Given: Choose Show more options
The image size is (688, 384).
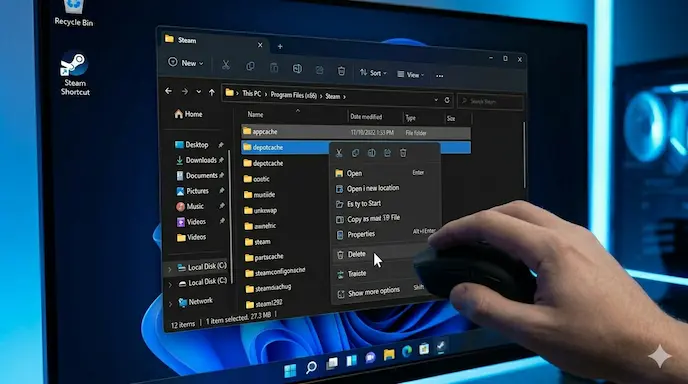Looking at the screenshot, I should coord(380,292).
